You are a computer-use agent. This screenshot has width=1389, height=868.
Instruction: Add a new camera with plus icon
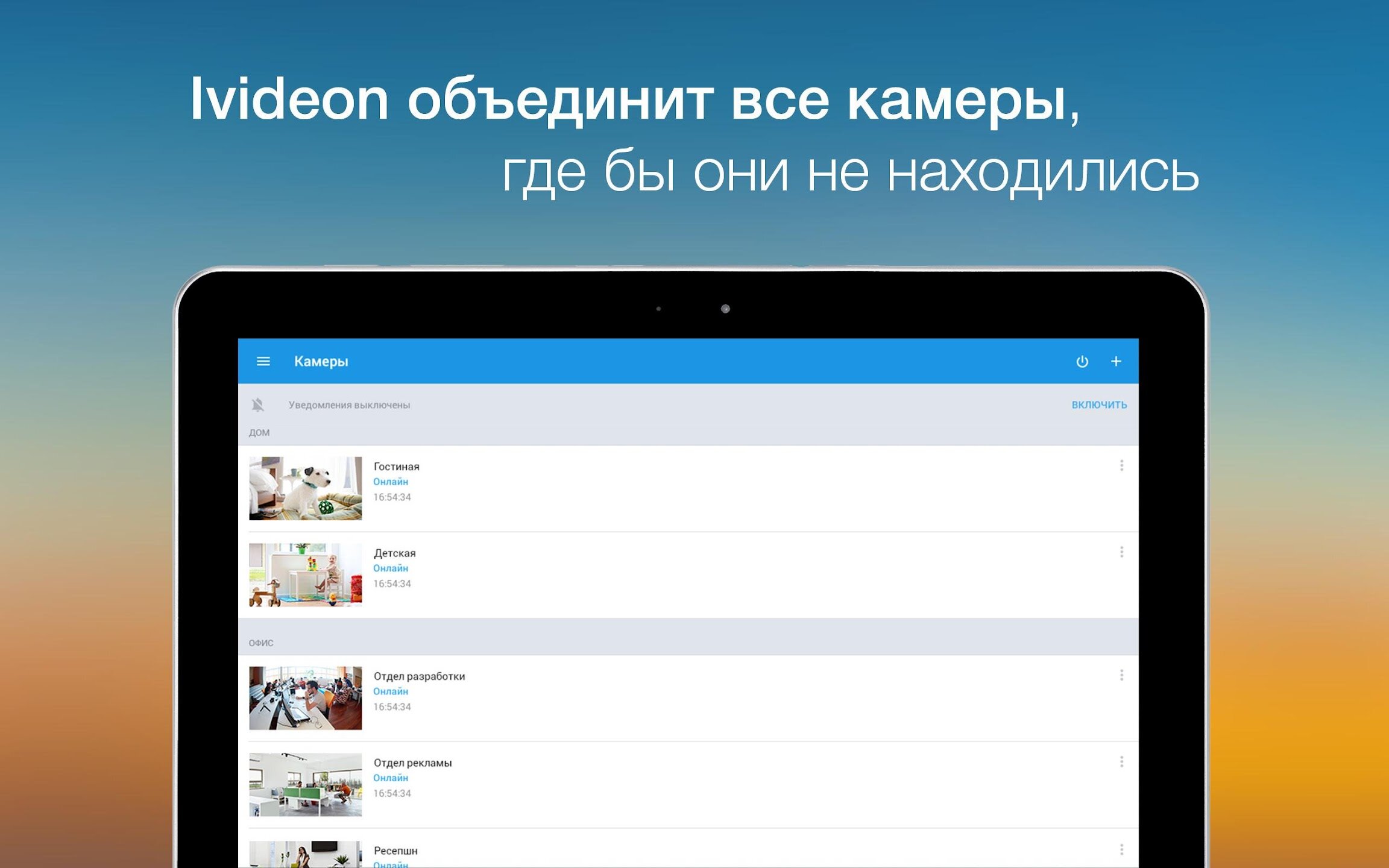(x=1116, y=361)
